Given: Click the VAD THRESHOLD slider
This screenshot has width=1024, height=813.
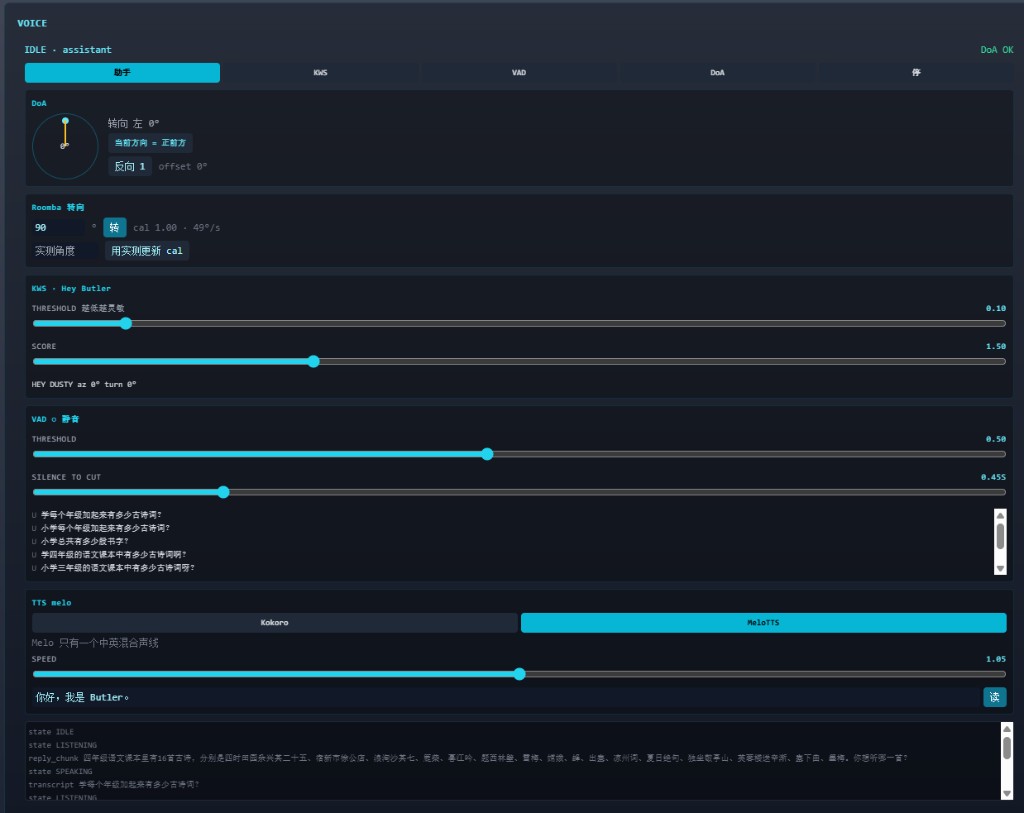Looking at the screenshot, I should (x=519, y=454).
